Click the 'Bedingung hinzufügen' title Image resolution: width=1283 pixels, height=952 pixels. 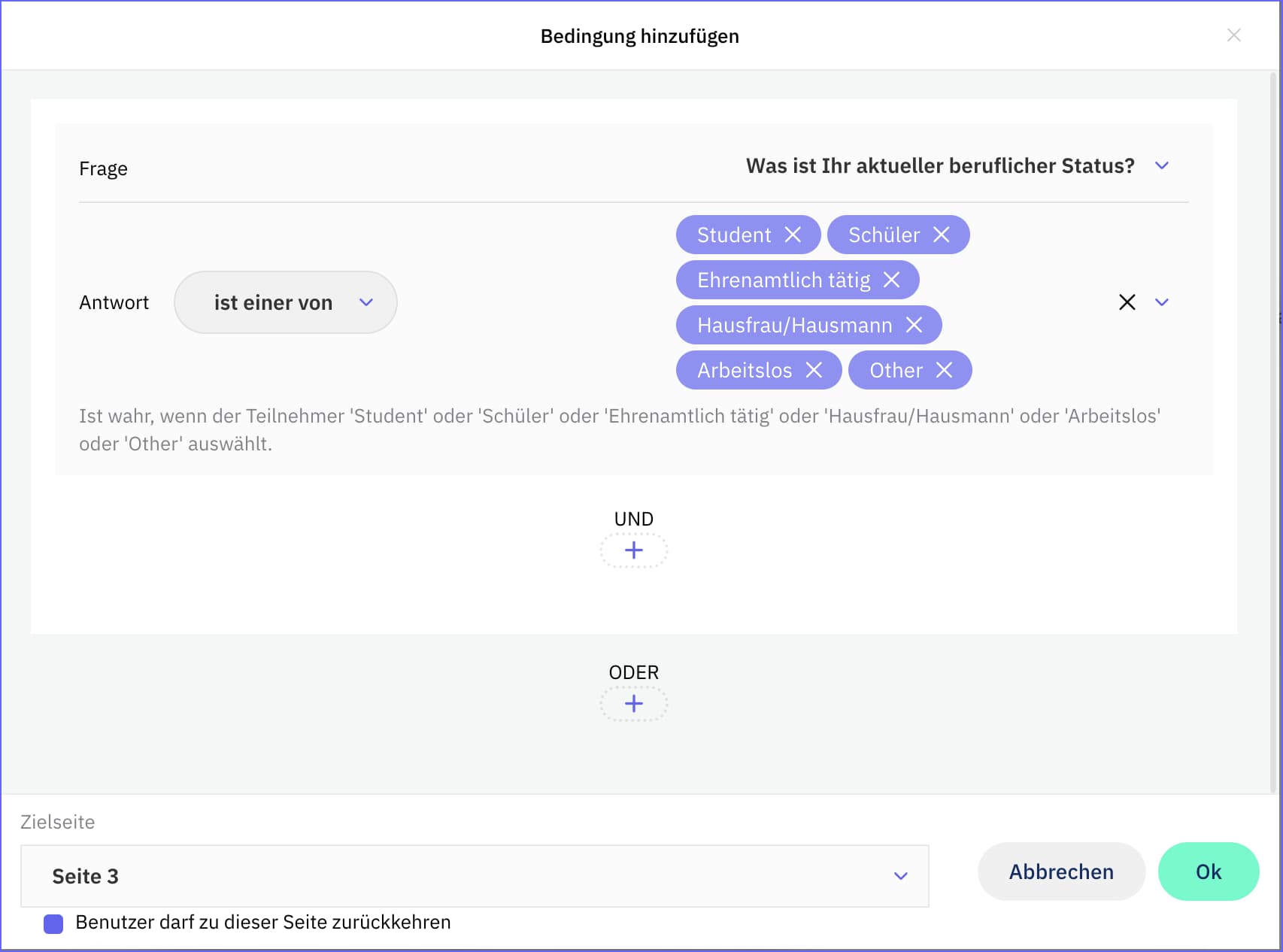(x=640, y=36)
